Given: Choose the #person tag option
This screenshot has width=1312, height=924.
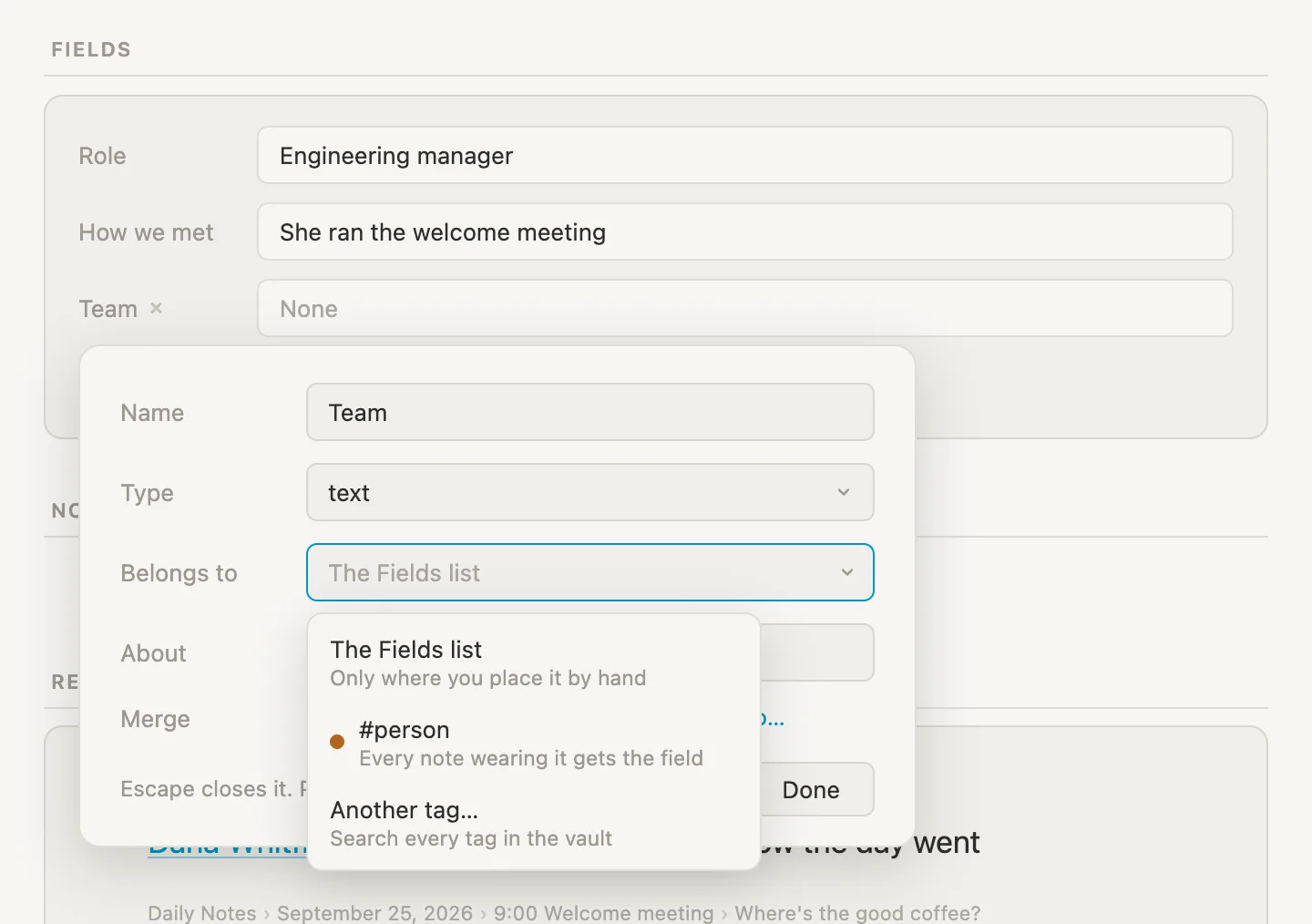Looking at the screenshot, I should pos(534,743).
